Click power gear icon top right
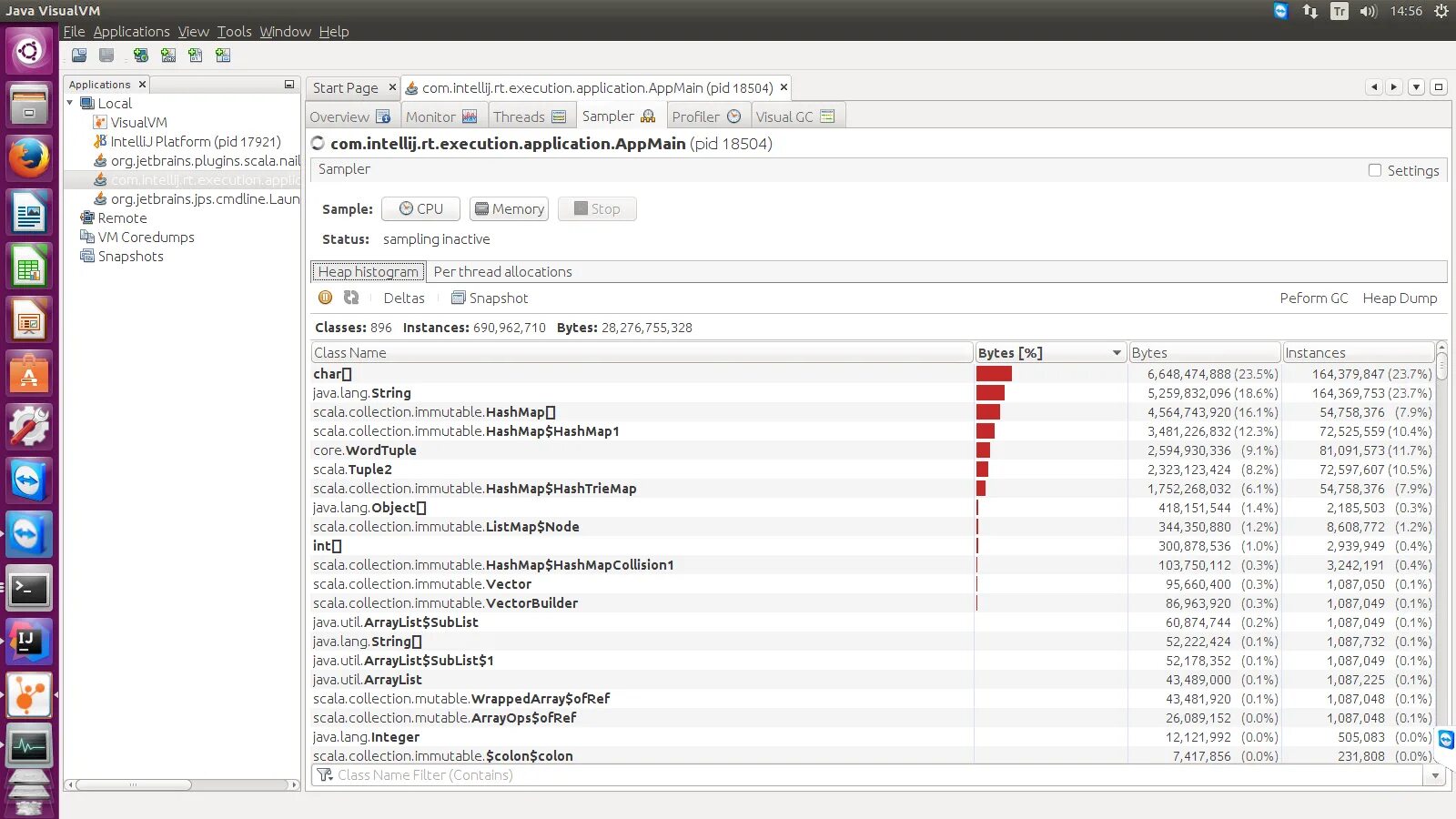The height and width of the screenshot is (819, 1456). coord(1441,11)
